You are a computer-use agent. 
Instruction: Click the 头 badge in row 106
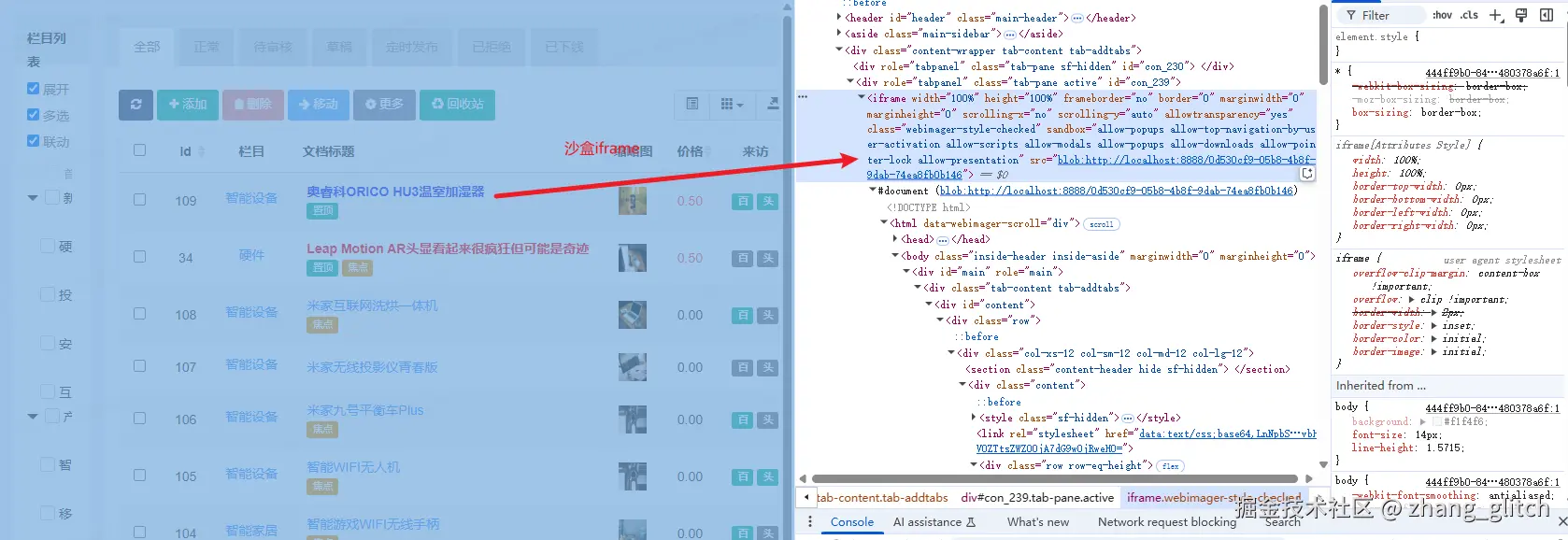point(768,419)
